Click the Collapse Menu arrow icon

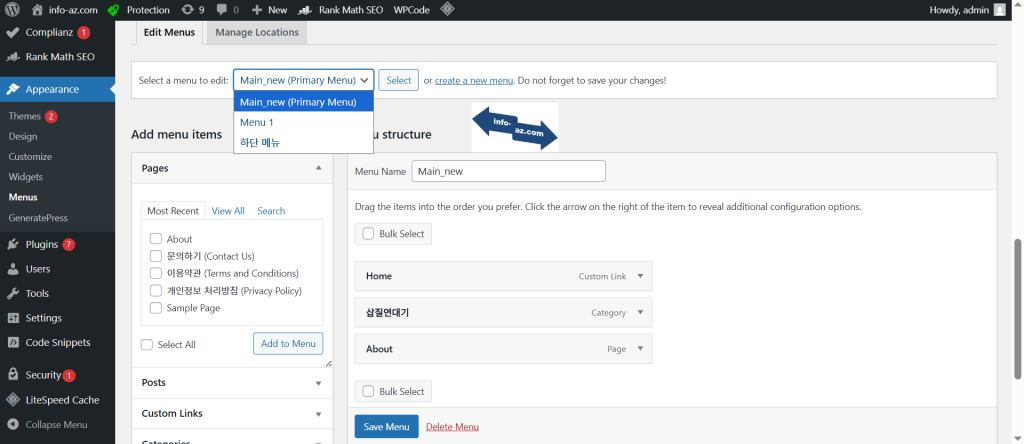[13, 424]
